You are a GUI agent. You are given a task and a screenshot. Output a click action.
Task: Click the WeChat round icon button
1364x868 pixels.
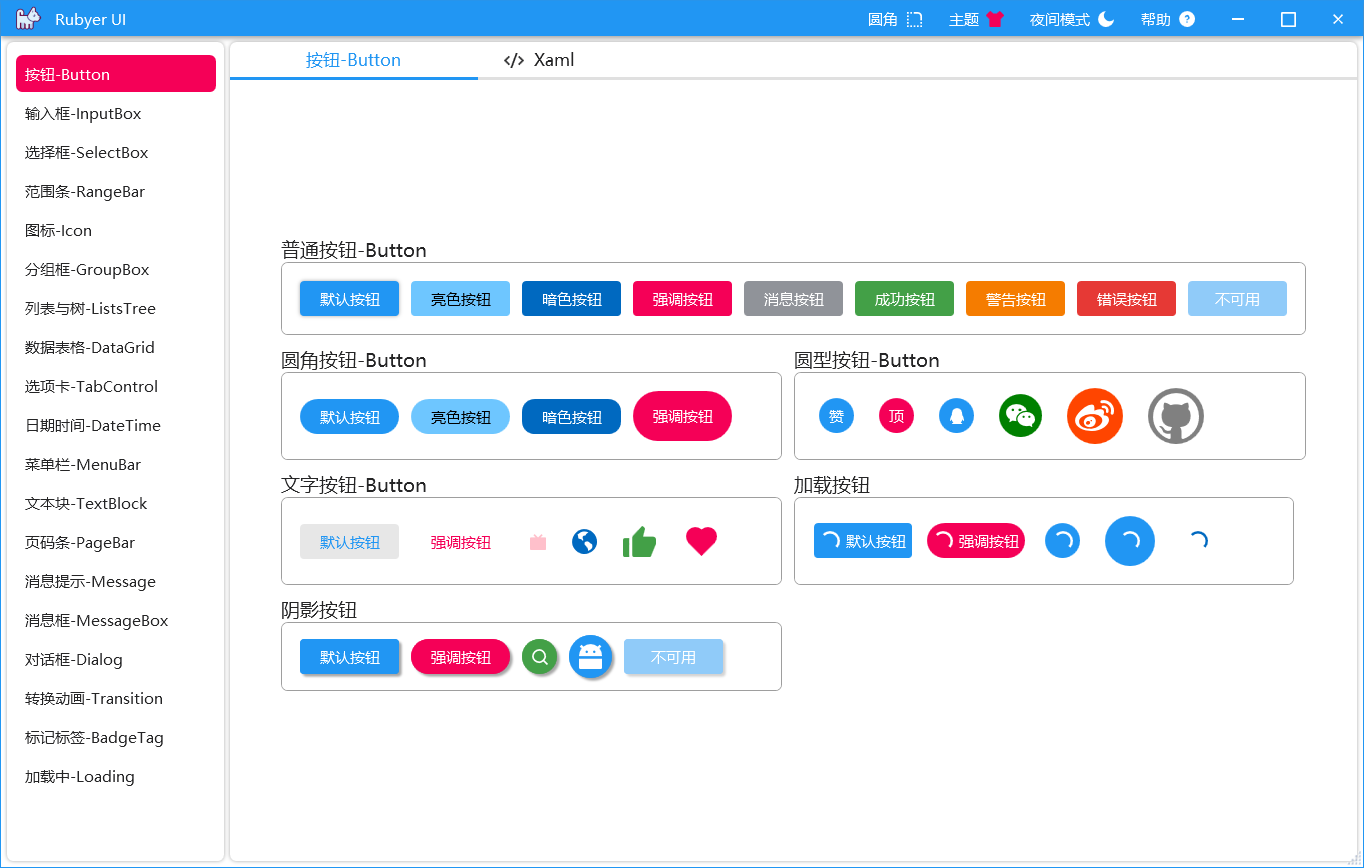(x=1020, y=416)
